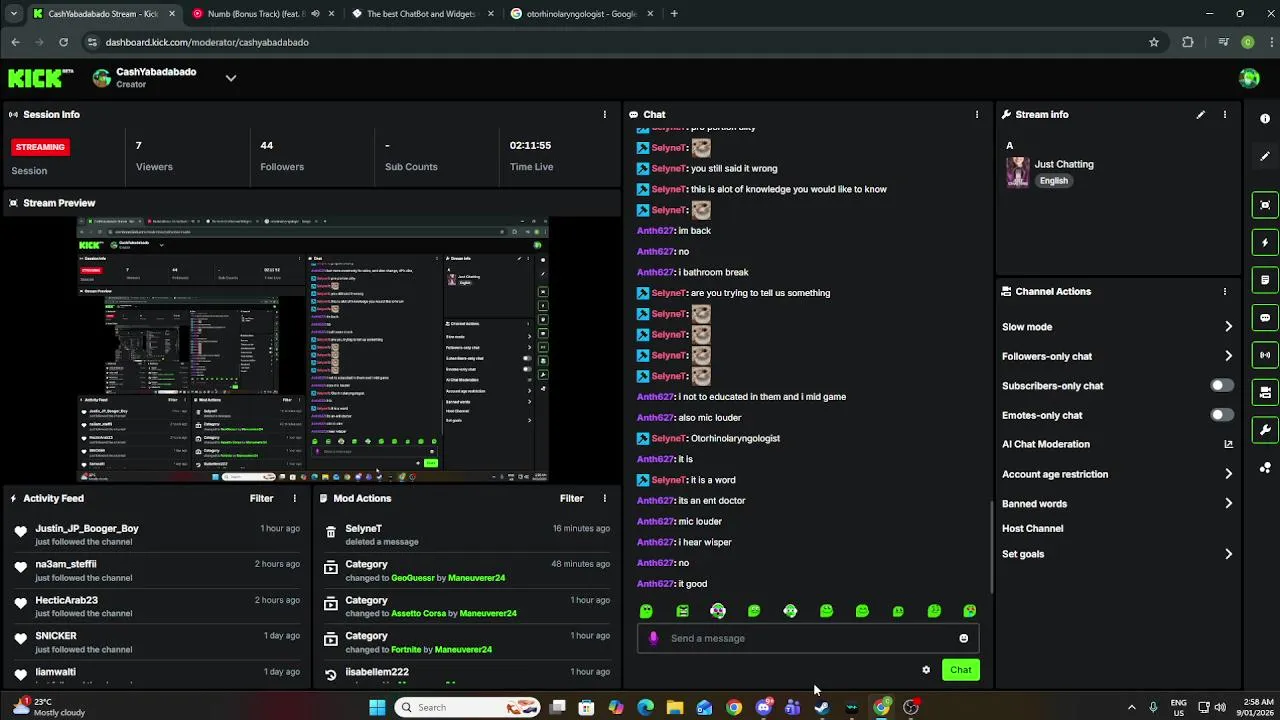
Task: Open Session Info panel three-dot menu
Action: (604, 114)
